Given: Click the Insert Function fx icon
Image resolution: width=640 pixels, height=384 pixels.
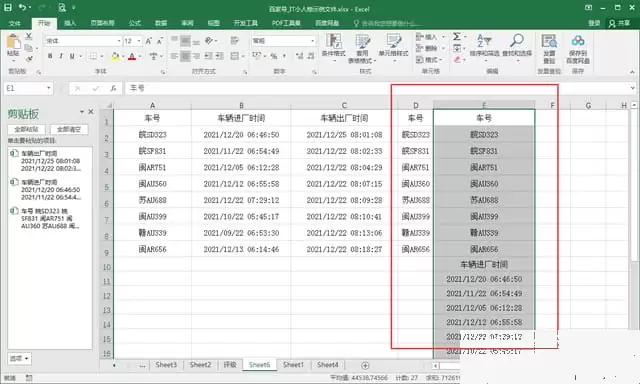Looking at the screenshot, I should (113, 88).
